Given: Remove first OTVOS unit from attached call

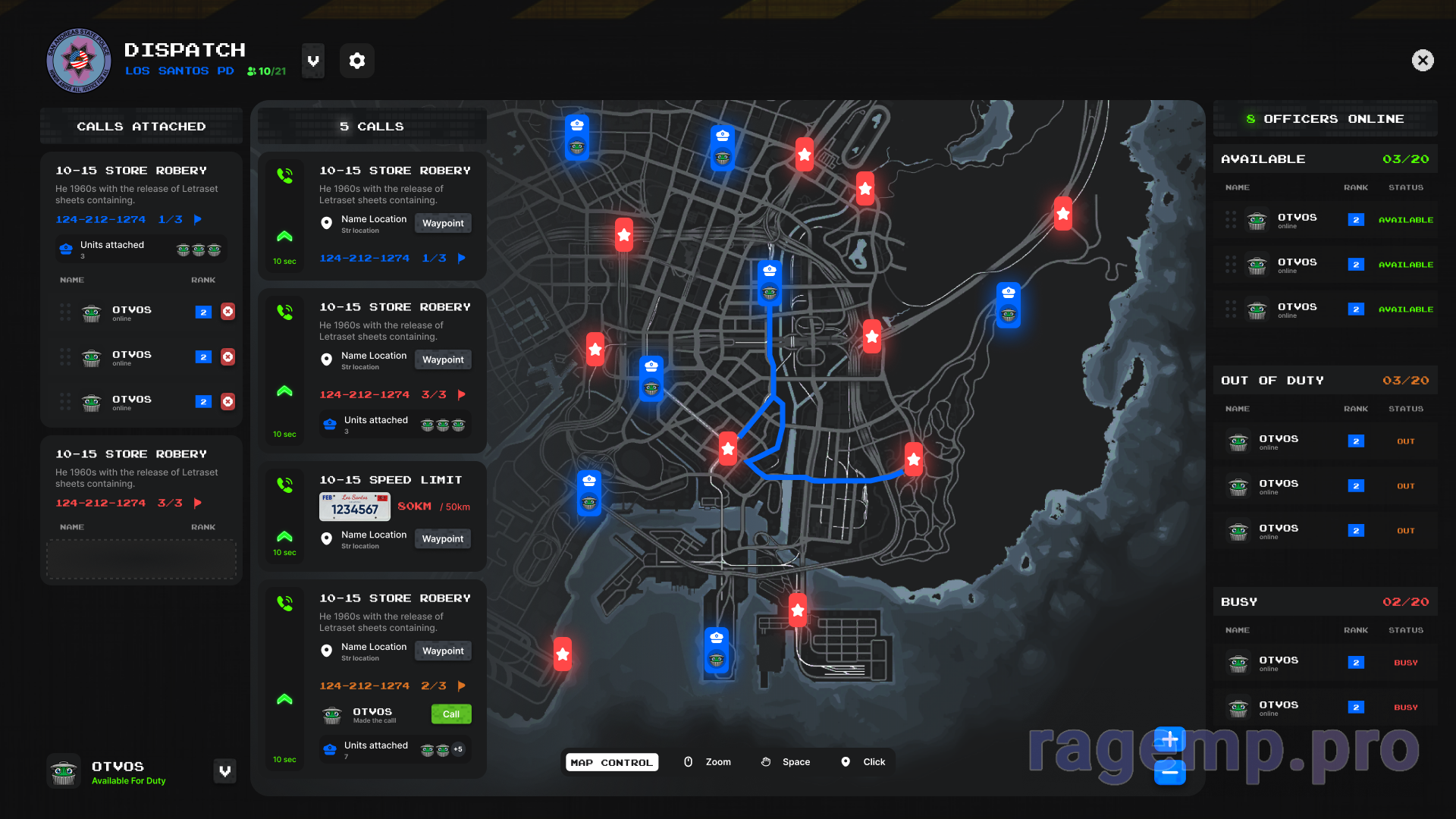Looking at the screenshot, I should click(x=227, y=312).
